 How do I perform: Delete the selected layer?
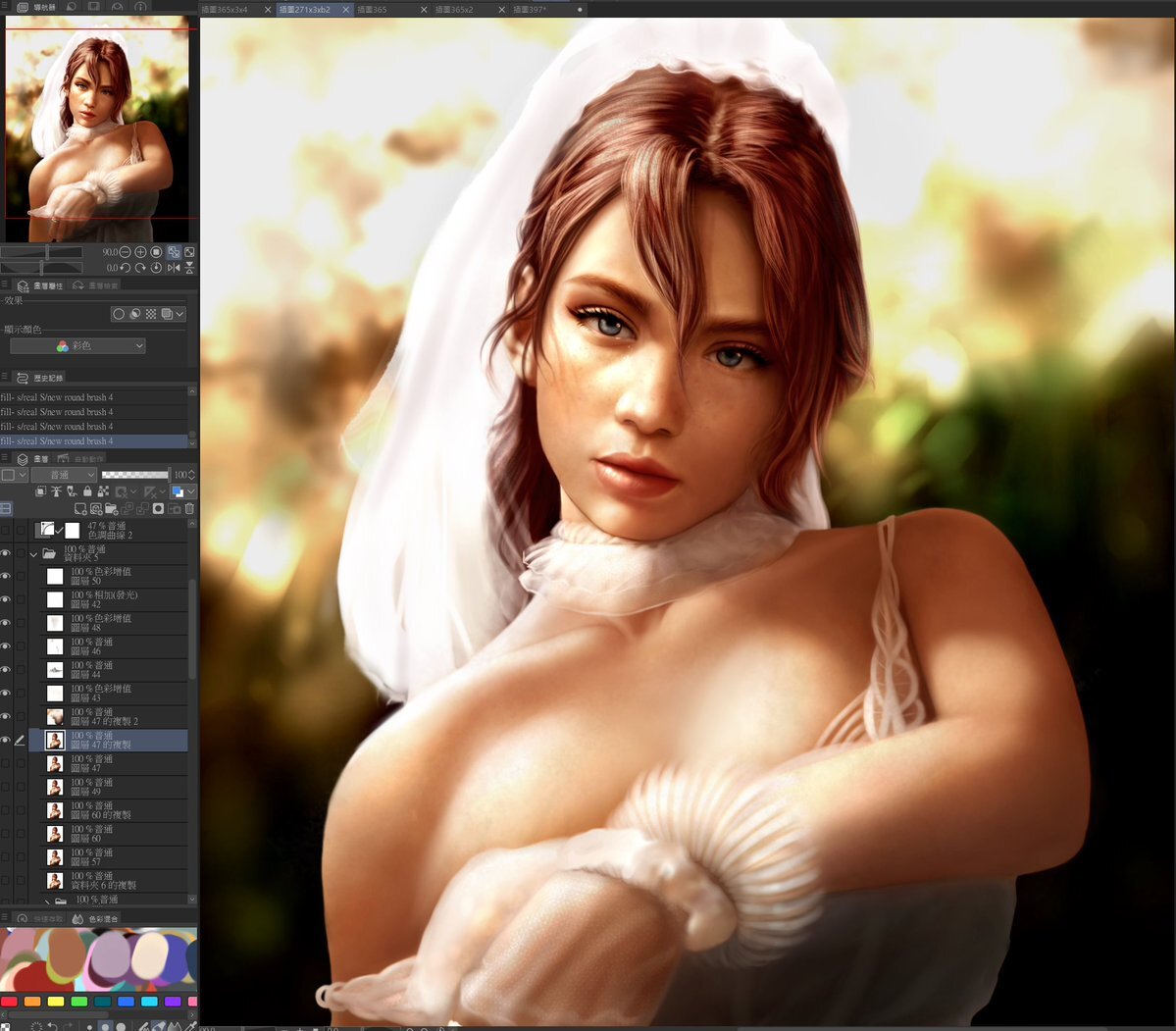tap(189, 509)
